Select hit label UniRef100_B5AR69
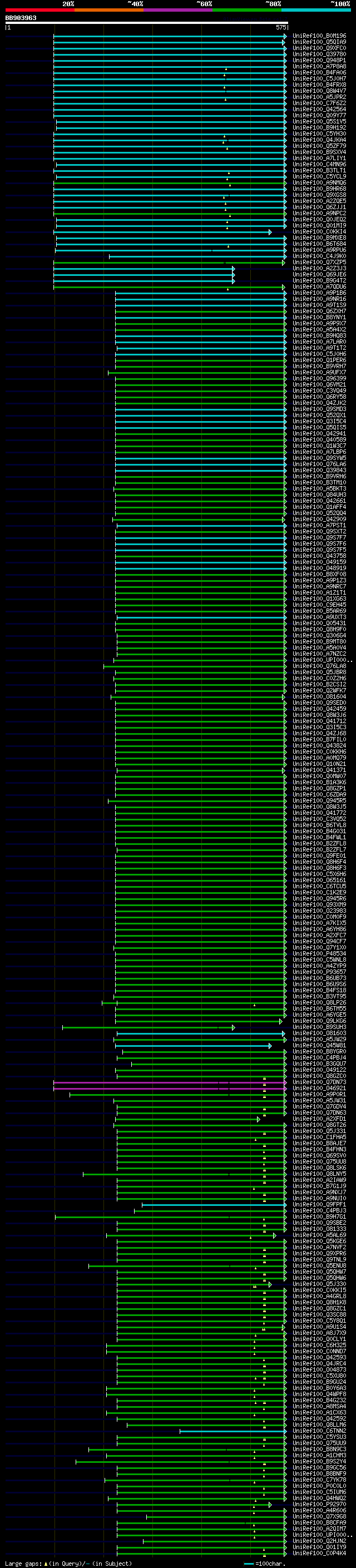The height and width of the screenshot is (1568, 356). (319, 611)
